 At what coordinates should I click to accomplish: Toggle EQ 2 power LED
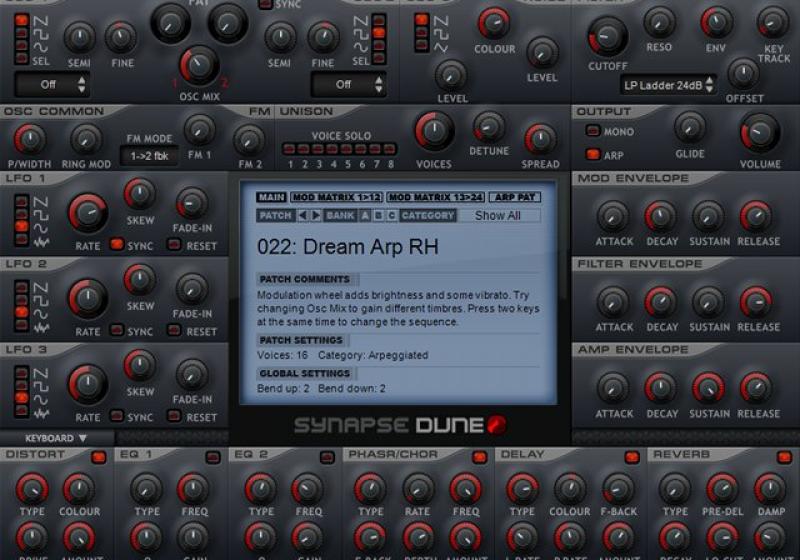[327, 457]
